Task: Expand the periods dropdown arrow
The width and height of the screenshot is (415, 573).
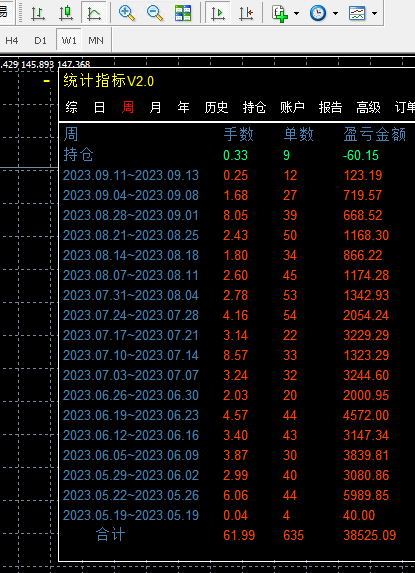Action: click(335, 14)
